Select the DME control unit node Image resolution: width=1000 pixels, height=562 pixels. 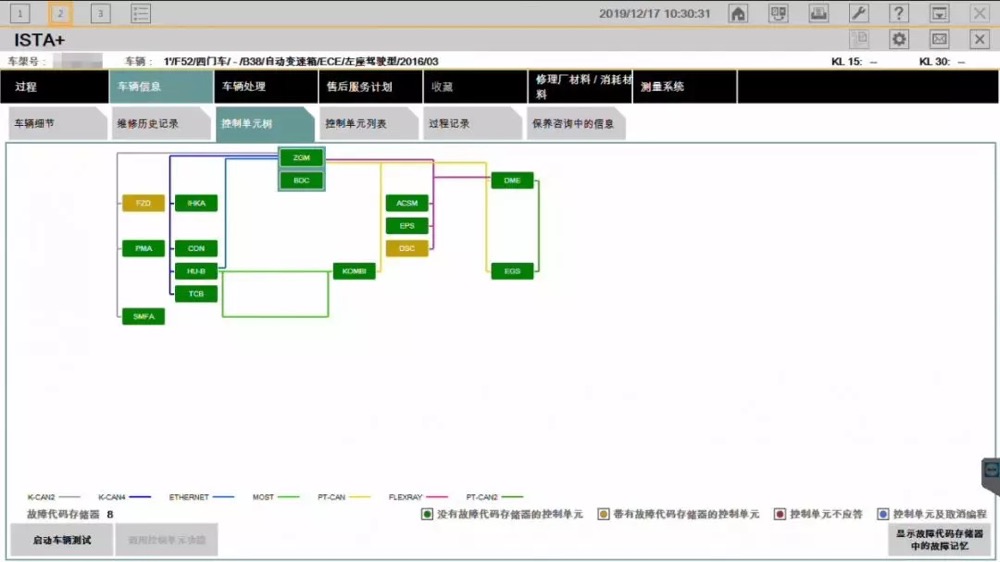(x=512, y=181)
